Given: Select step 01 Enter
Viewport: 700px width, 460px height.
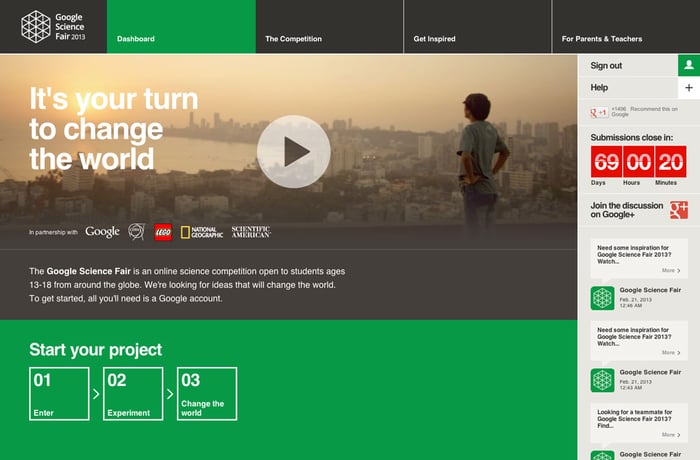Looking at the screenshot, I should 59,394.
